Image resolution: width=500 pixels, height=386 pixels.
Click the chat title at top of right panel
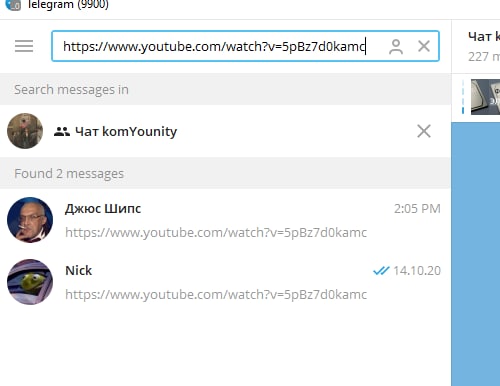pyautogui.click(x=484, y=37)
